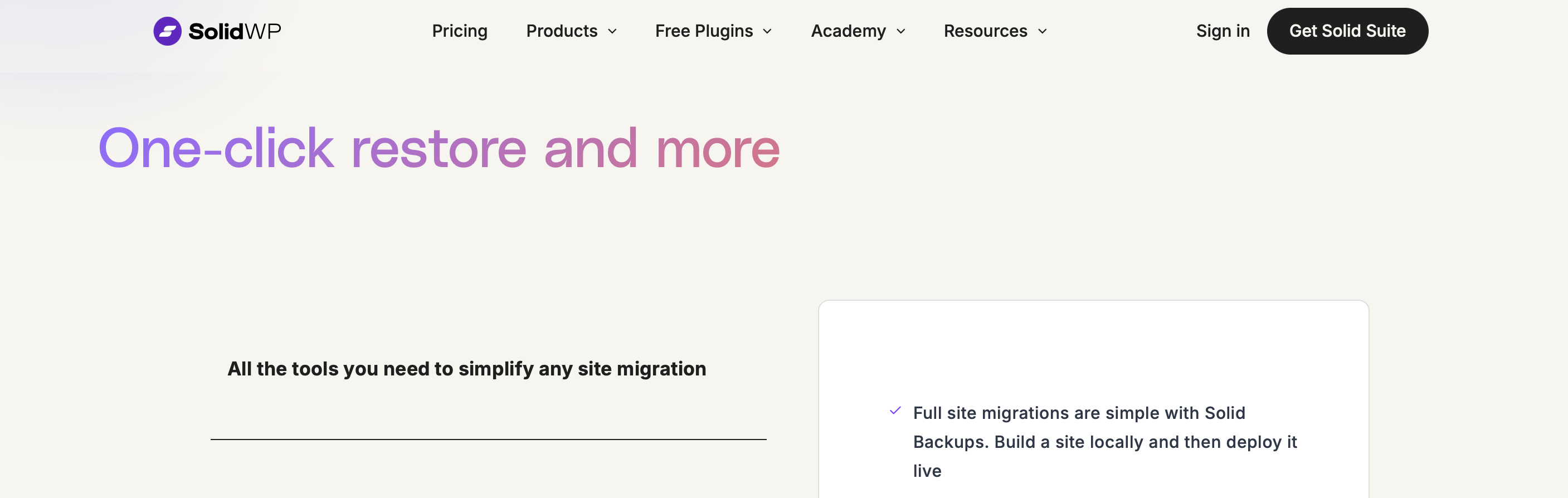Click the SolidWP wordmark text
Screen dimensions: 1568x498
[235, 31]
